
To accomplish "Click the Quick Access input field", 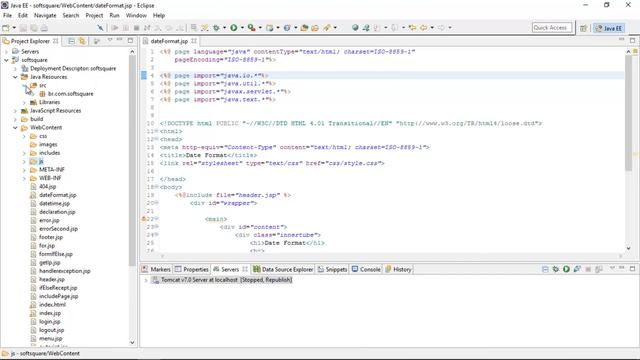I will tap(552, 28).
